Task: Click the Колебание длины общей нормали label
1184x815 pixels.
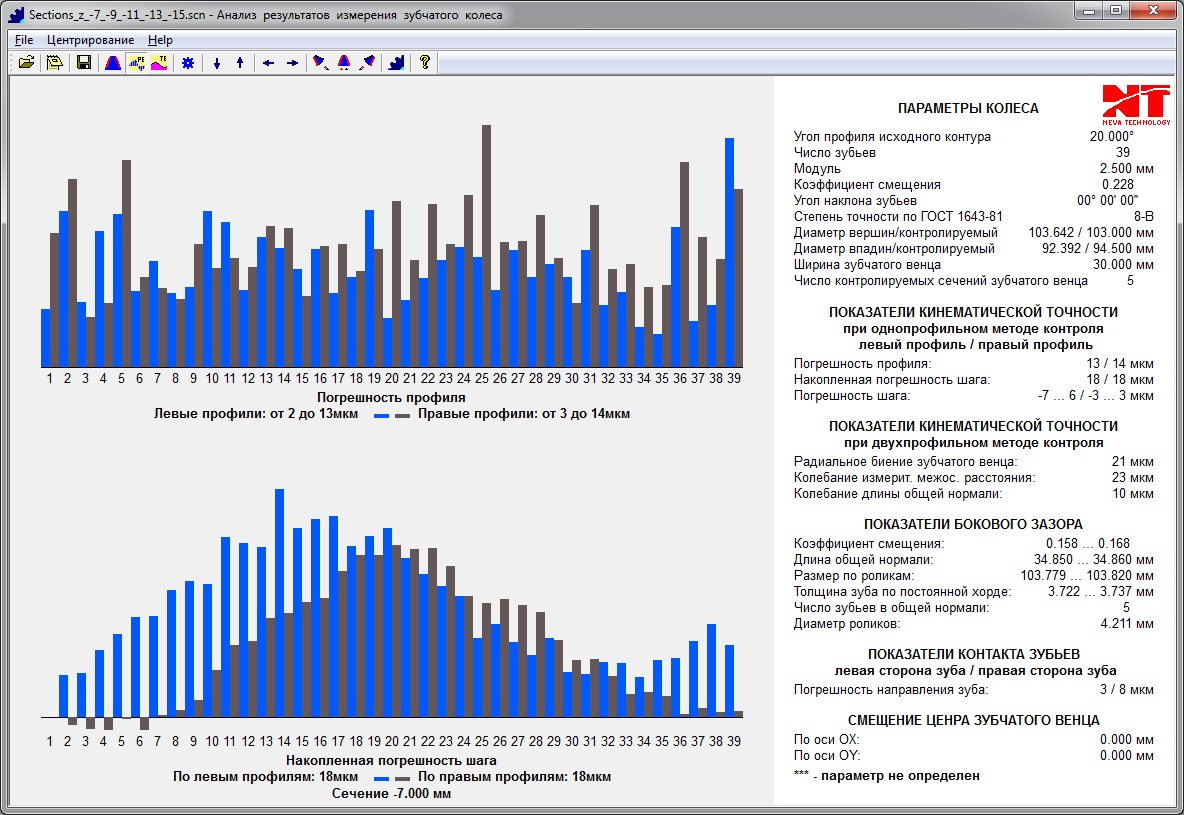Action: pyautogui.click(x=898, y=494)
